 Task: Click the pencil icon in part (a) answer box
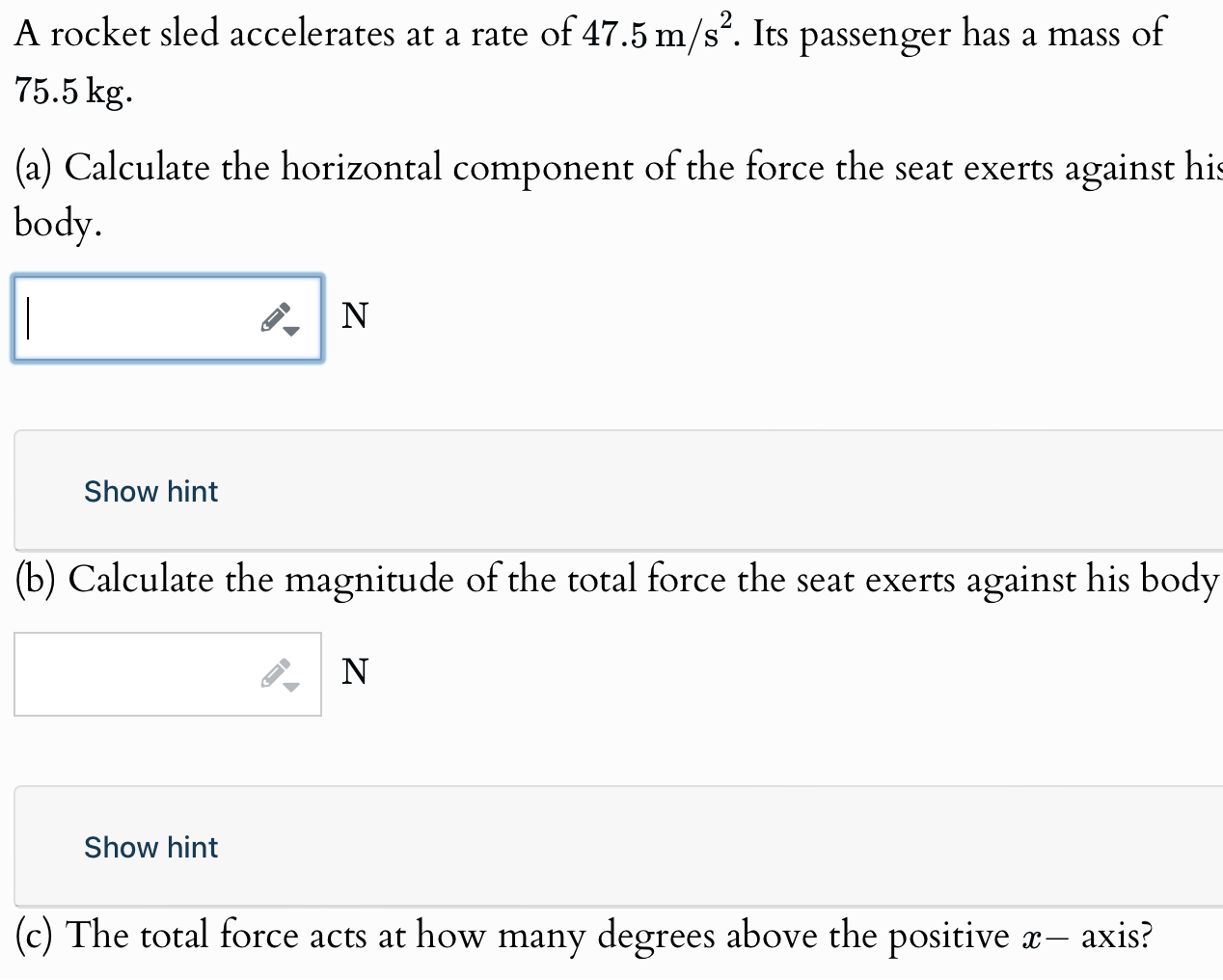coord(275,316)
